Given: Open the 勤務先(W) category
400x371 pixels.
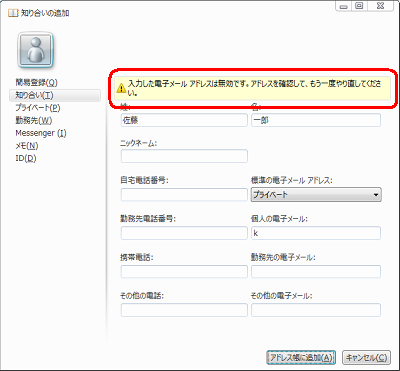Looking at the screenshot, I should click(x=34, y=120).
